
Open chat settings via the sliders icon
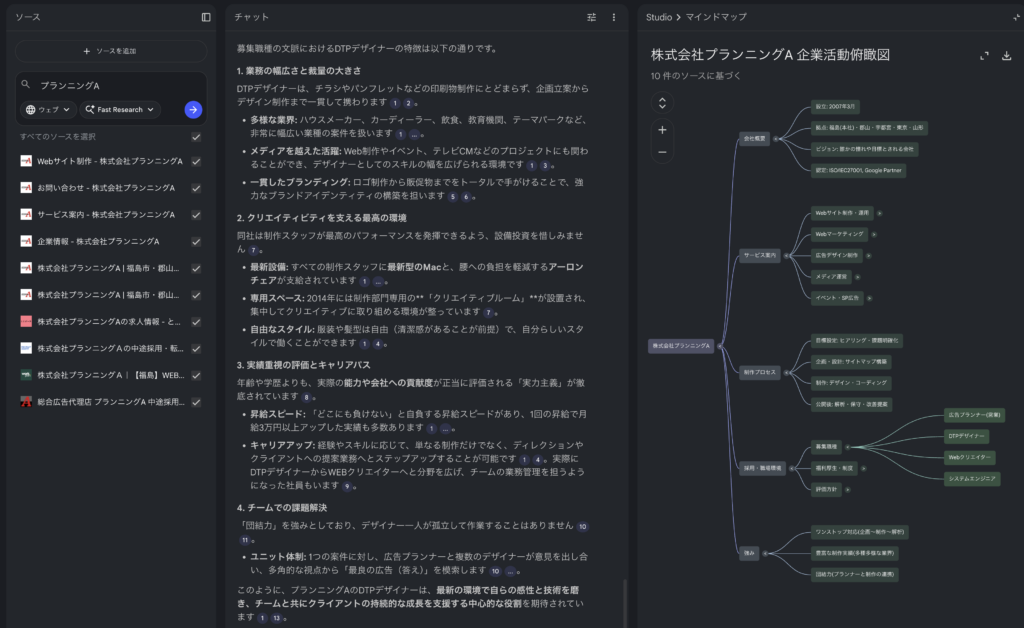(591, 17)
